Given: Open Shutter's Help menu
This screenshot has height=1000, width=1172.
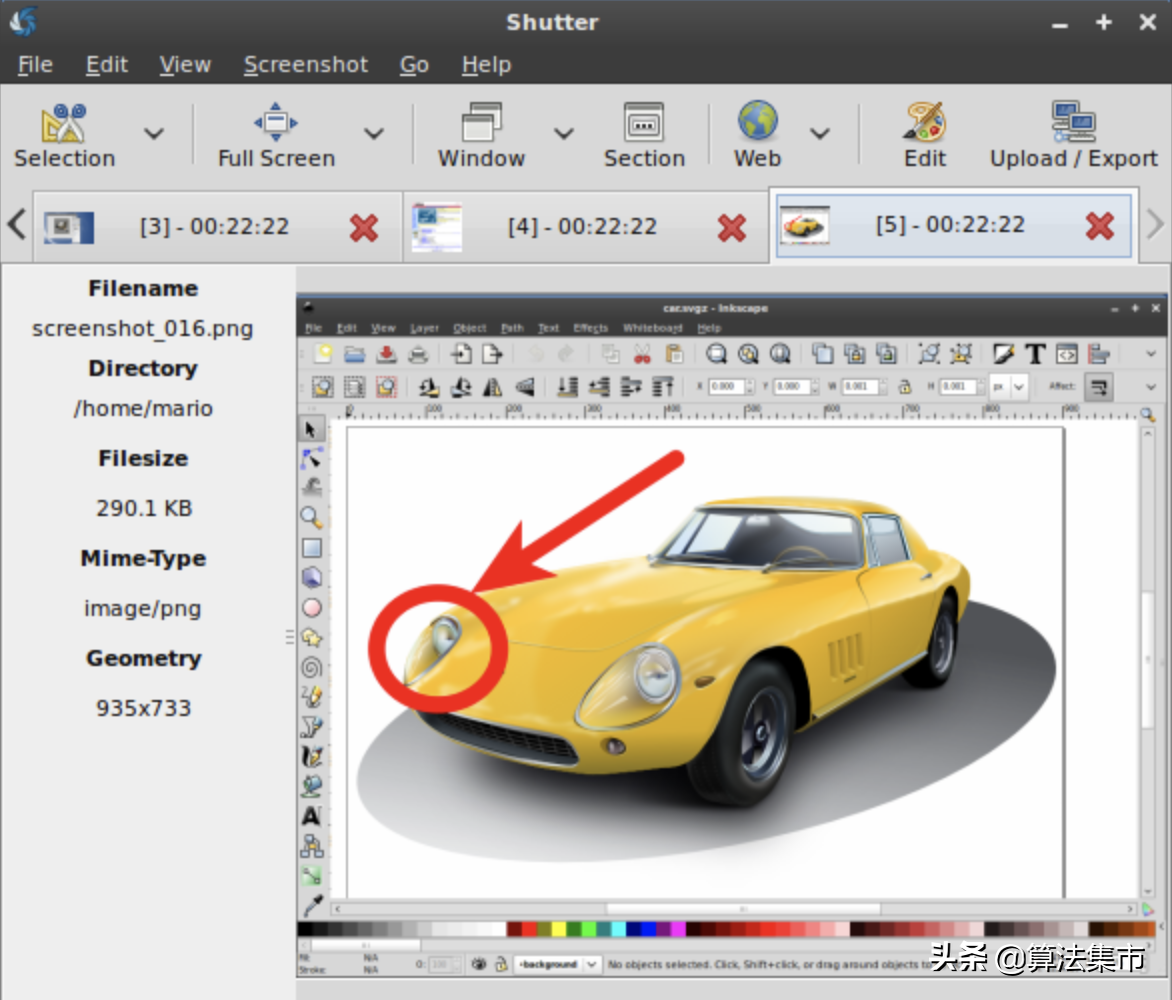Looking at the screenshot, I should coord(487,65).
